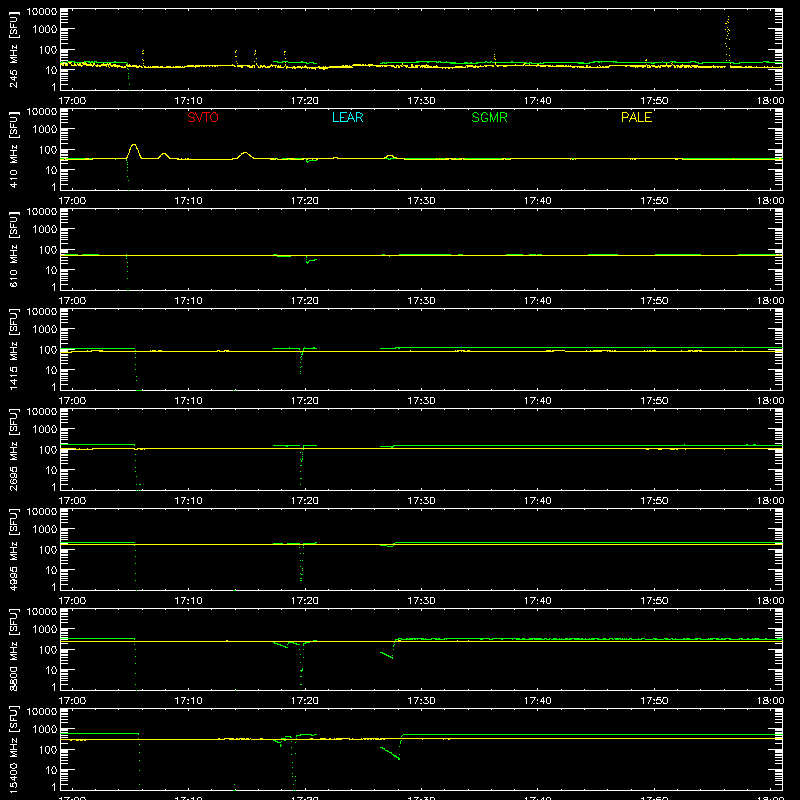Click the 10 y-axis value of 4995 MHz panel

pyautogui.click(x=51, y=570)
